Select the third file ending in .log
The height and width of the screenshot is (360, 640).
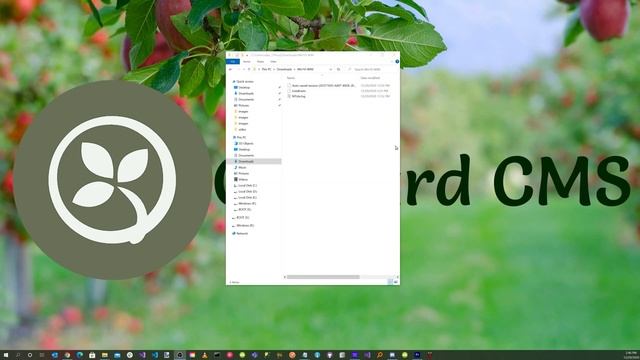tap(298, 96)
